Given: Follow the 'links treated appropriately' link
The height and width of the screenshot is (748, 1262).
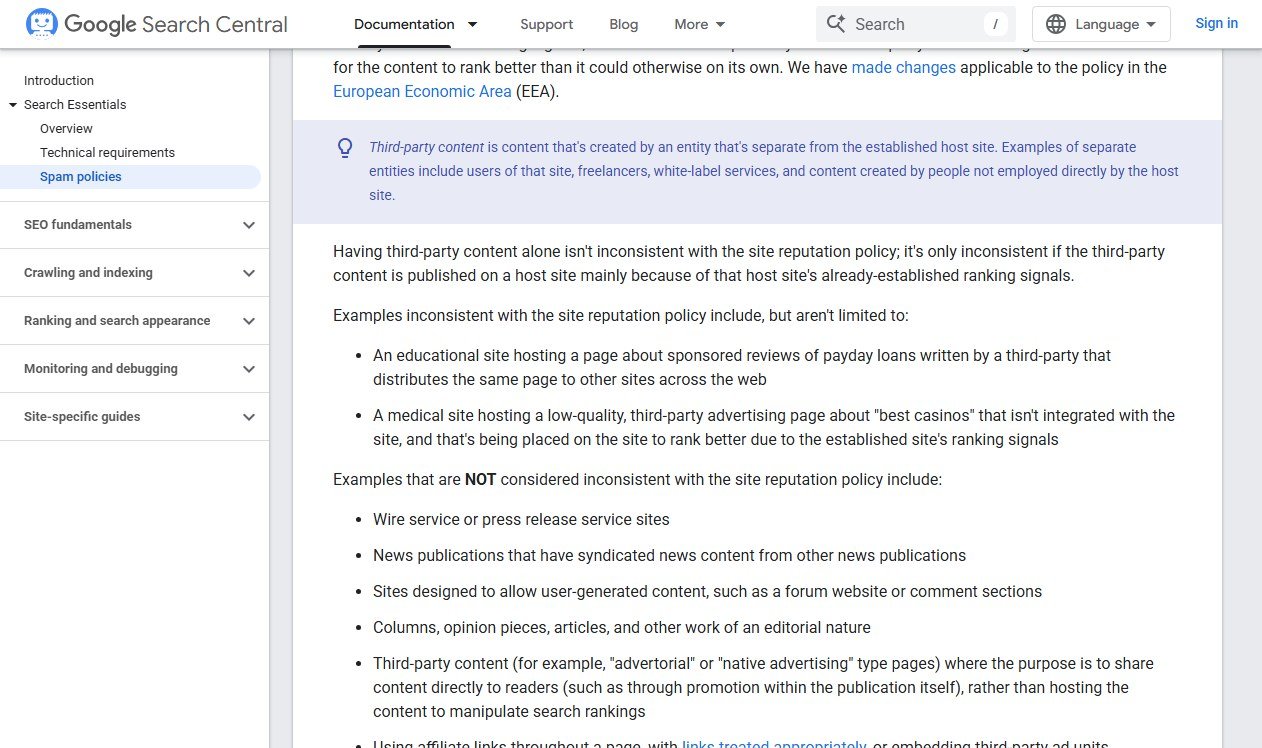Looking at the screenshot, I should coord(774,744).
